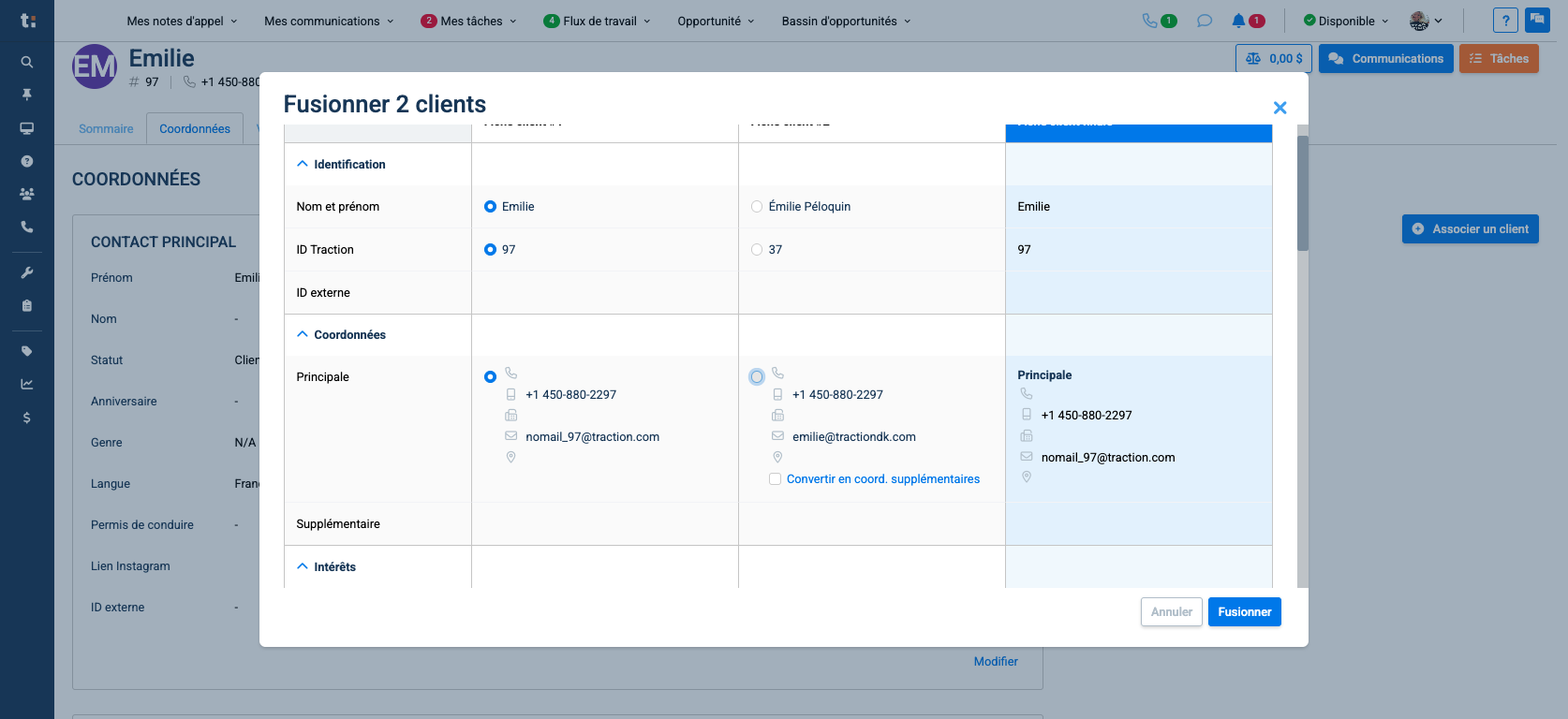
Task: Open the help question mark icon
Action: pos(1505,21)
